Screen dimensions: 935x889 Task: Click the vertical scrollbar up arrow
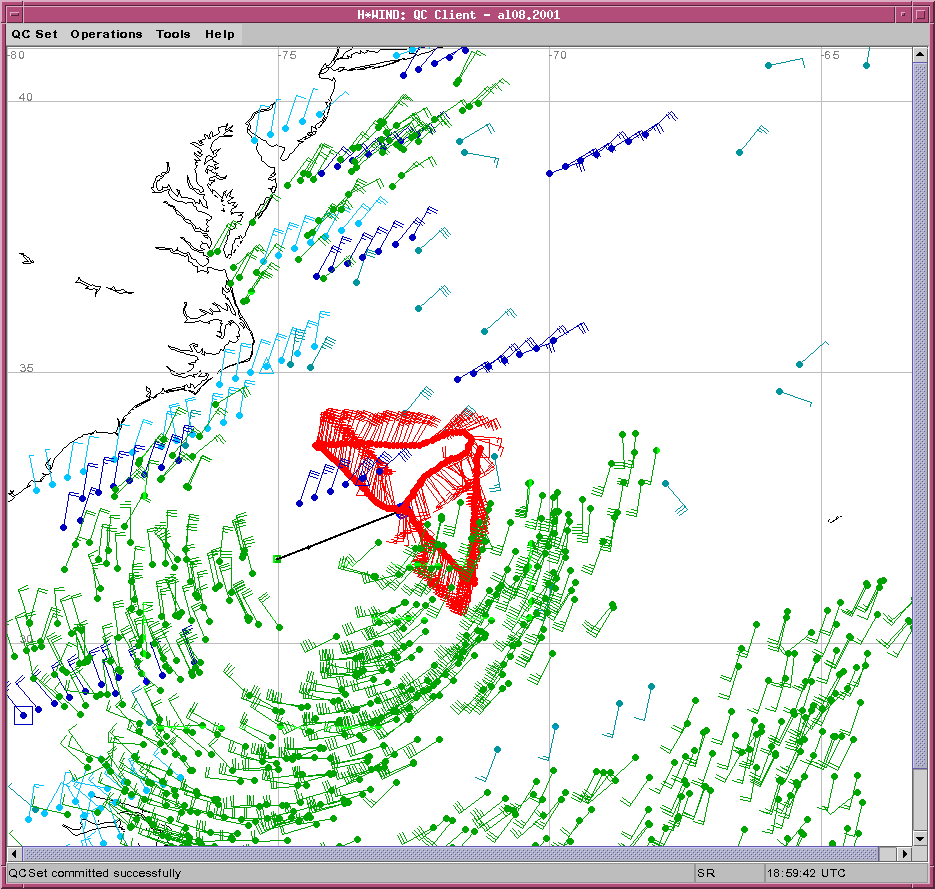tap(920, 55)
